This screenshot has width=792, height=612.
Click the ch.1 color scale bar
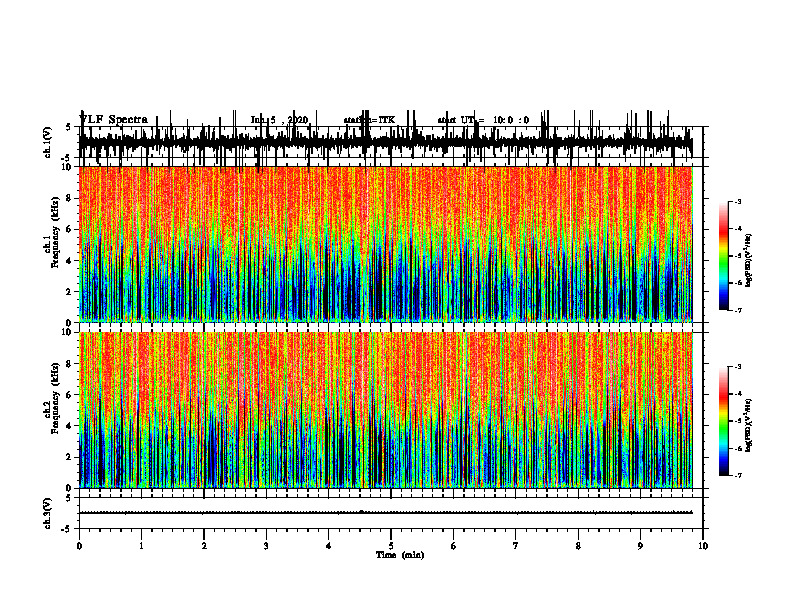coord(724,256)
